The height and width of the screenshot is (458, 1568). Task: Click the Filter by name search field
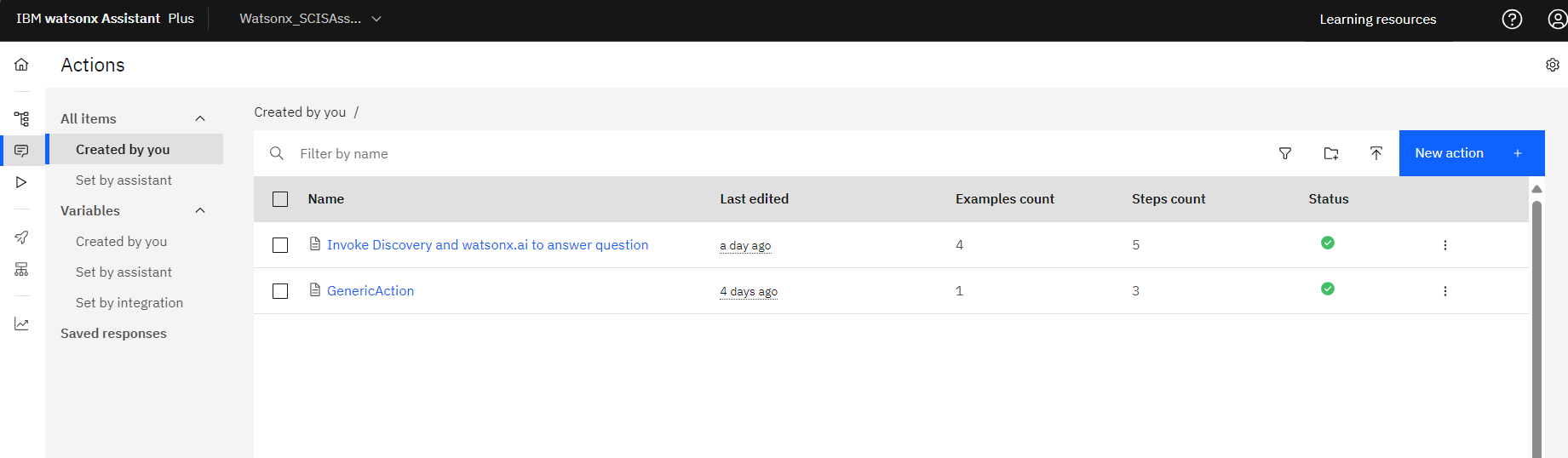pos(767,153)
